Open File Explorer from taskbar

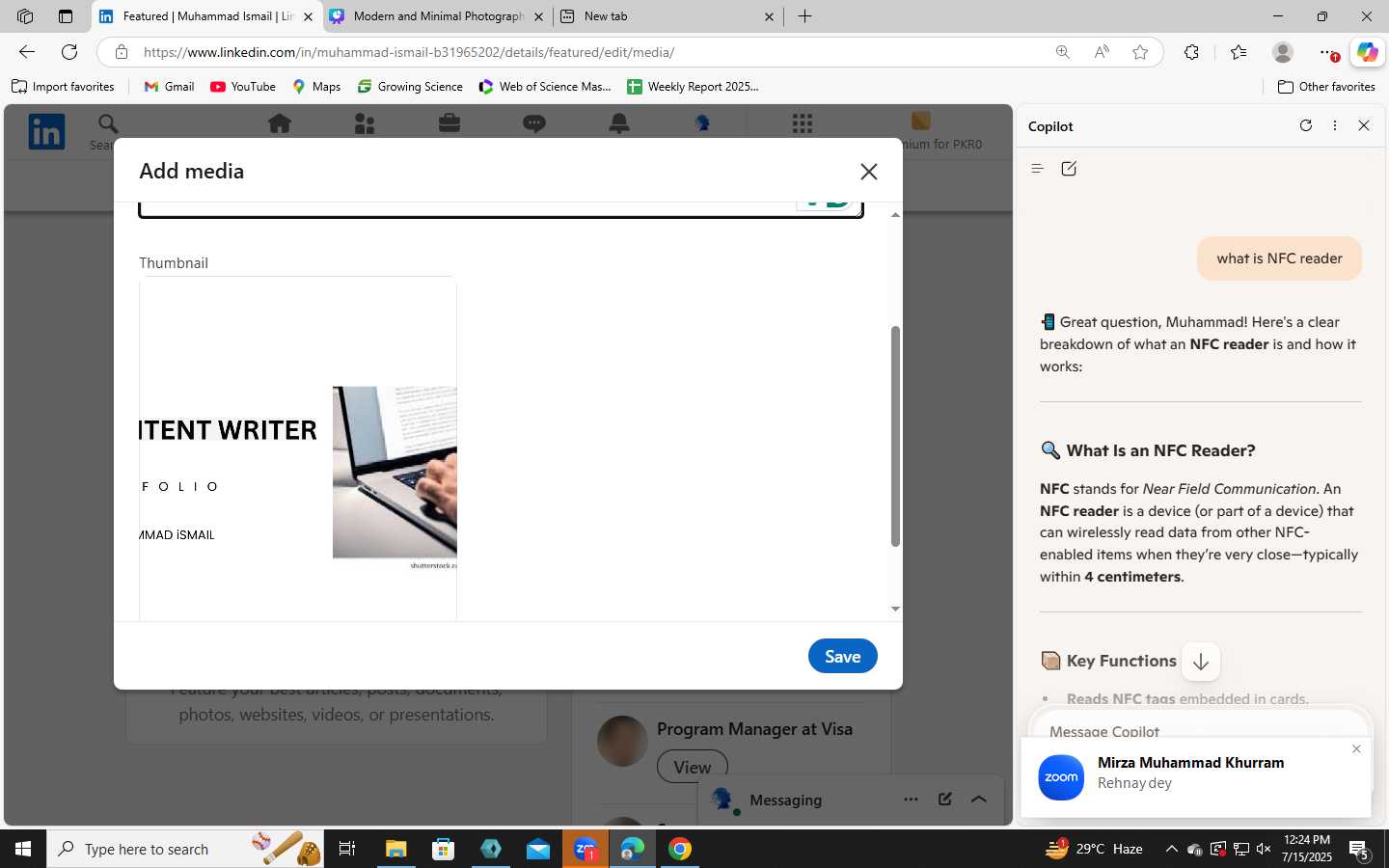tap(395, 849)
